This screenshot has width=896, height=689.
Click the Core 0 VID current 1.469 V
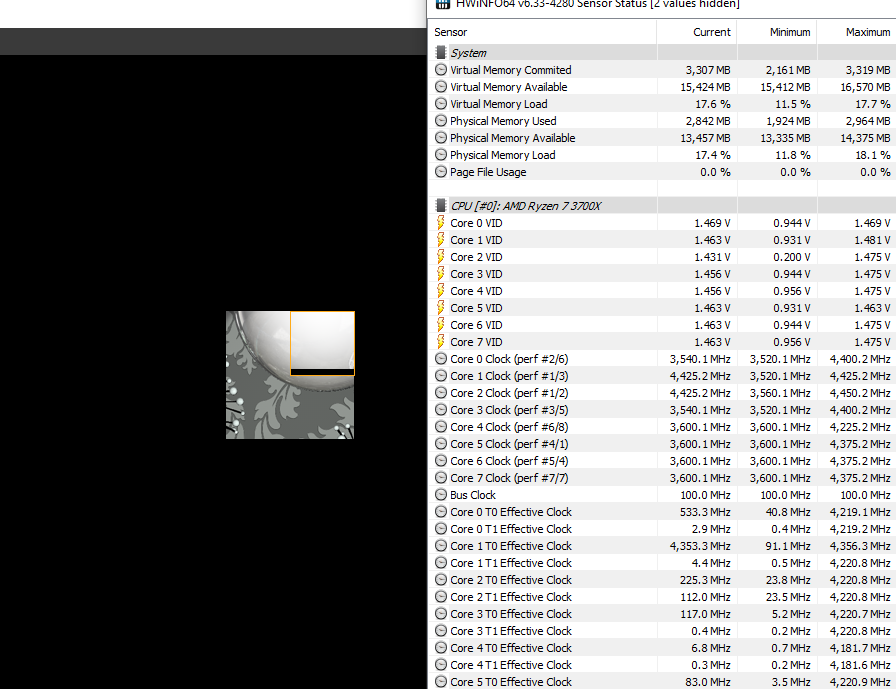pyautogui.click(x=712, y=223)
